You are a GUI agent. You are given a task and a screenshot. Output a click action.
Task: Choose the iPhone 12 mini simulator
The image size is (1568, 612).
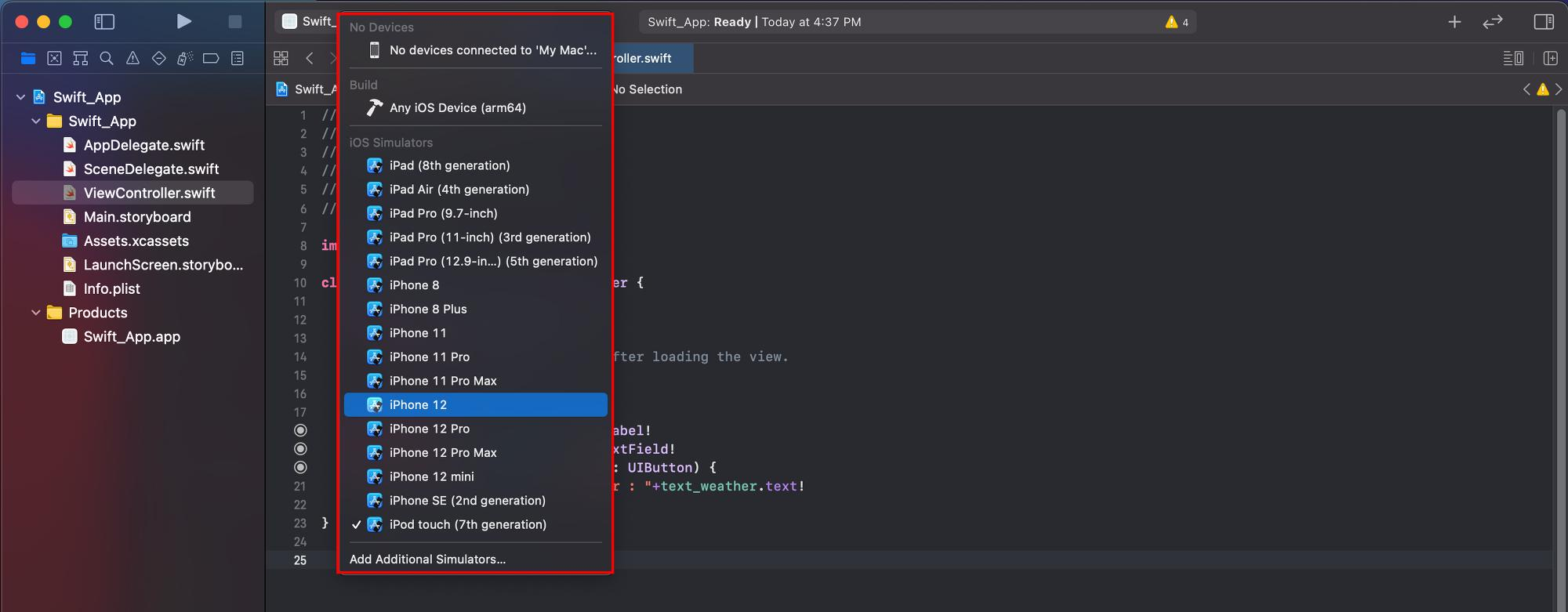(x=475, y=476)
